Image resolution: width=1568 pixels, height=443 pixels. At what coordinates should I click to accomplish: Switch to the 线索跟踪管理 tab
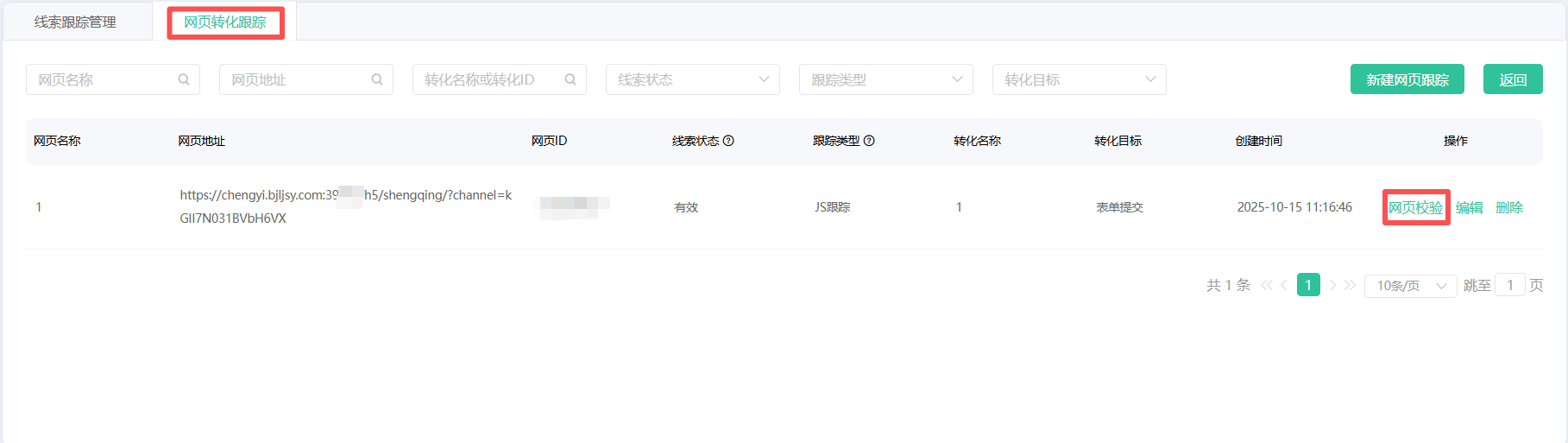pos(75,22)
